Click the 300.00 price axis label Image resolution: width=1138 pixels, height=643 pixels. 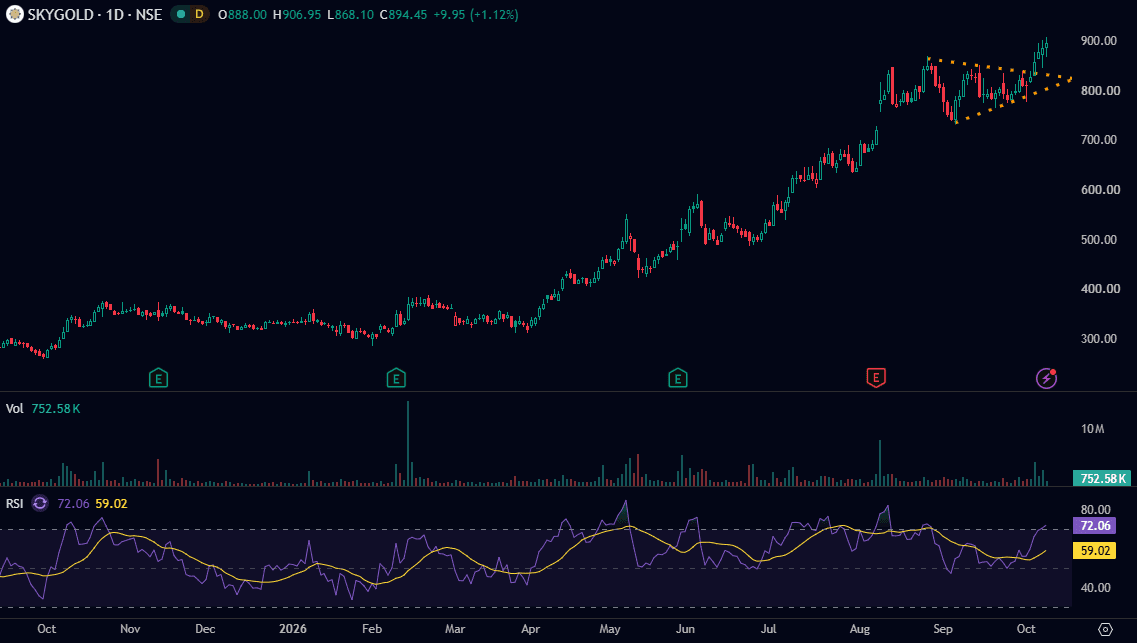(1099, 339)
